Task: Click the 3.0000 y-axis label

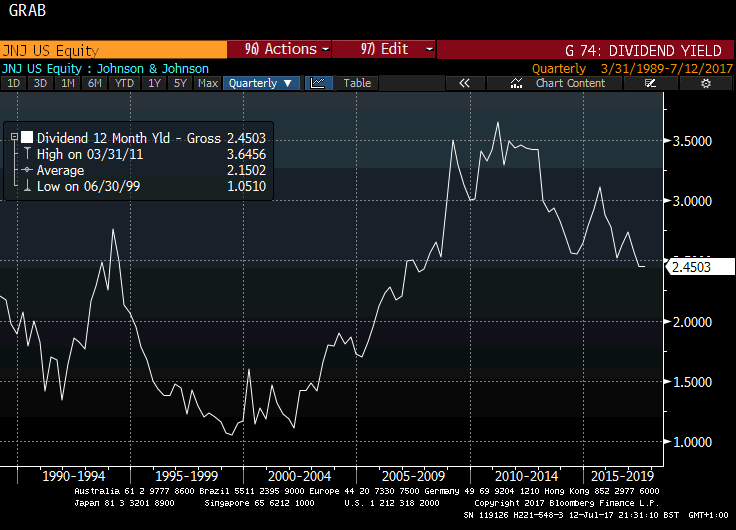Action: pyautogui.click(x=692, y=201)
